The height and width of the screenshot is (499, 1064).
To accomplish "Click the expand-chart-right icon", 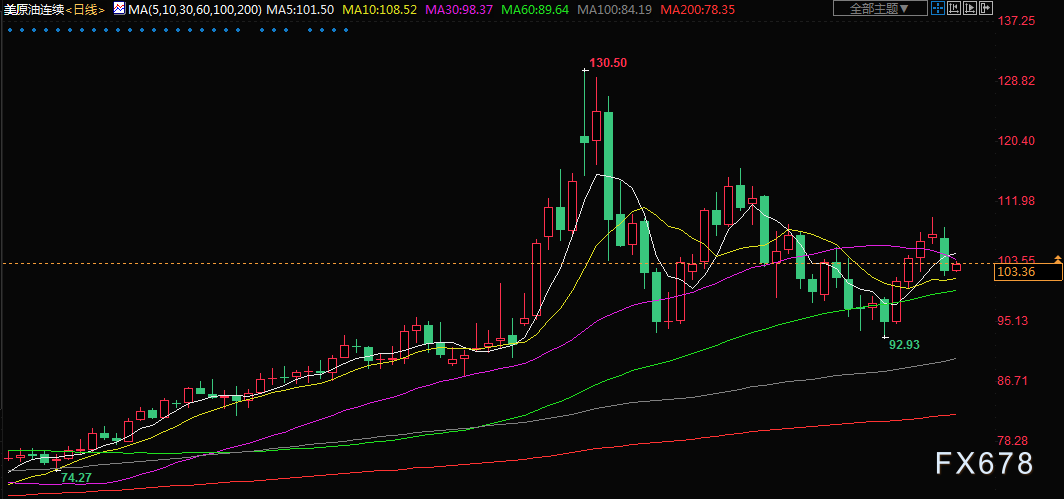I will (x=986, y=8).
